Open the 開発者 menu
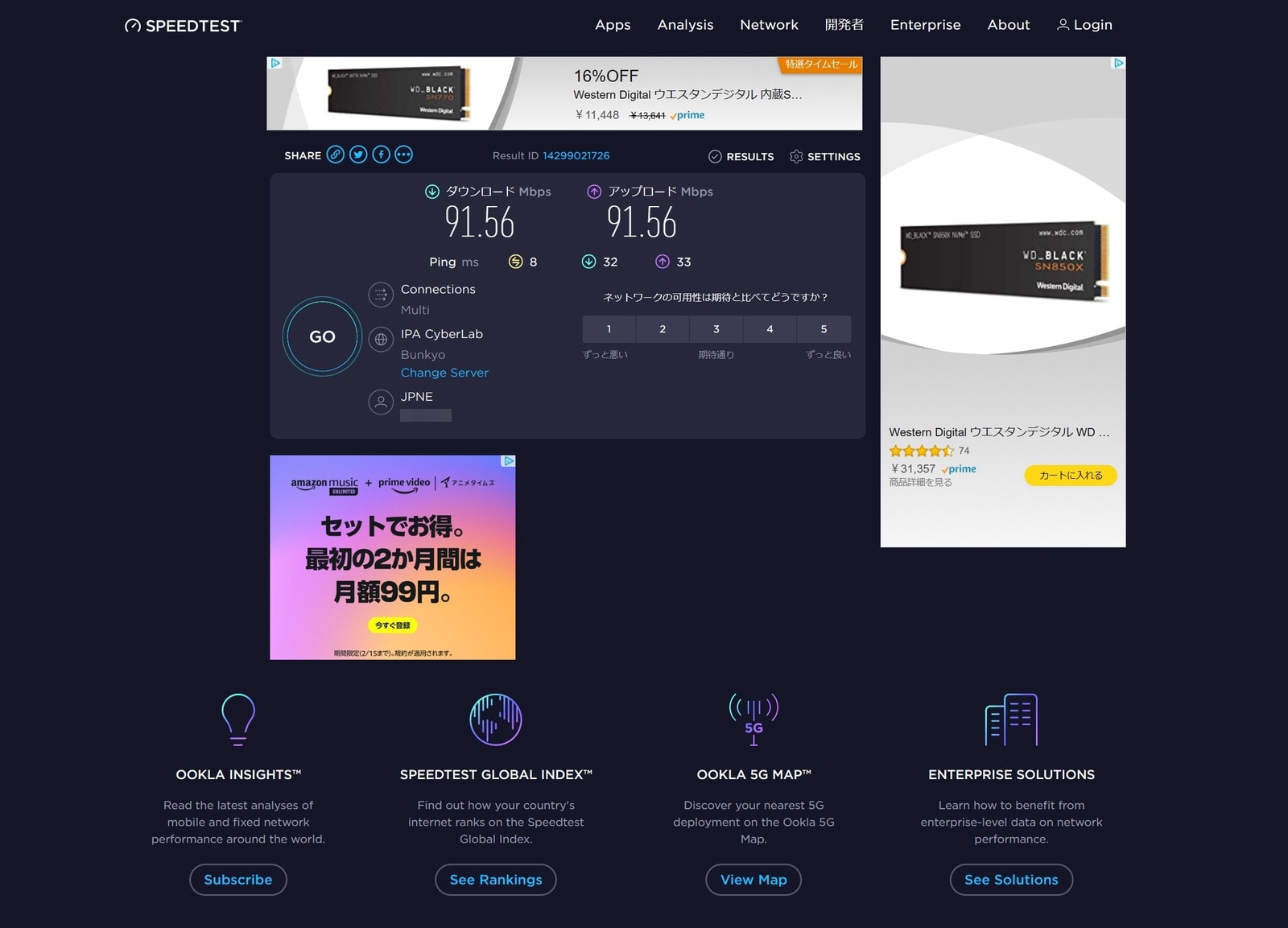 click(844, 25)
